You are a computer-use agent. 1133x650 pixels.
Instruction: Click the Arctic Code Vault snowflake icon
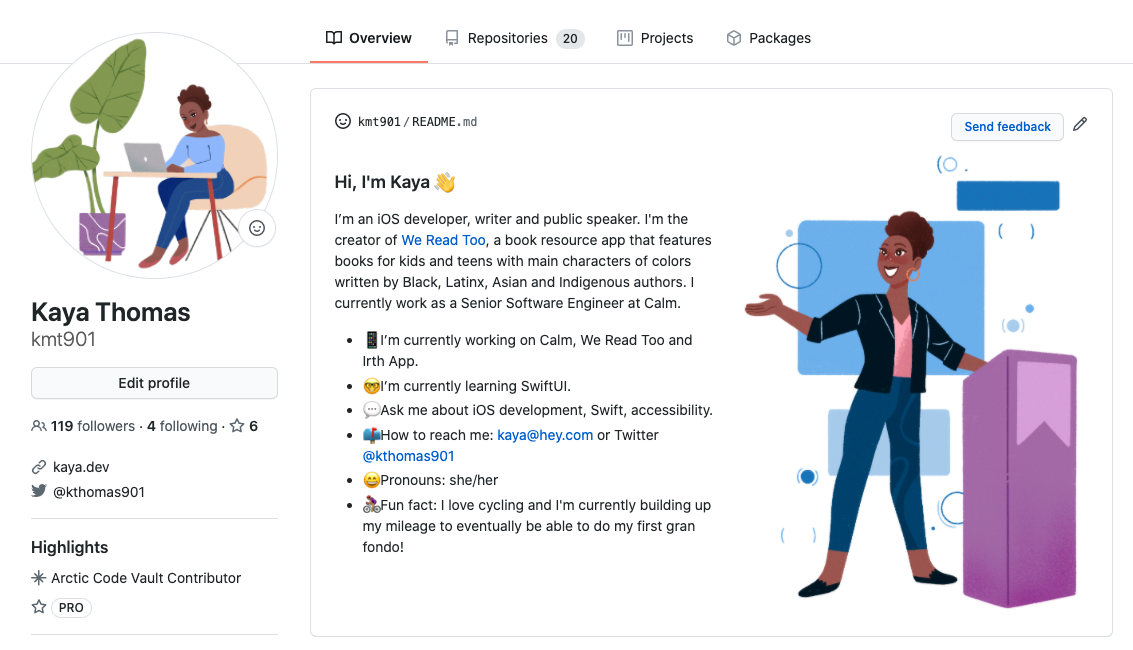coord(39,578)
